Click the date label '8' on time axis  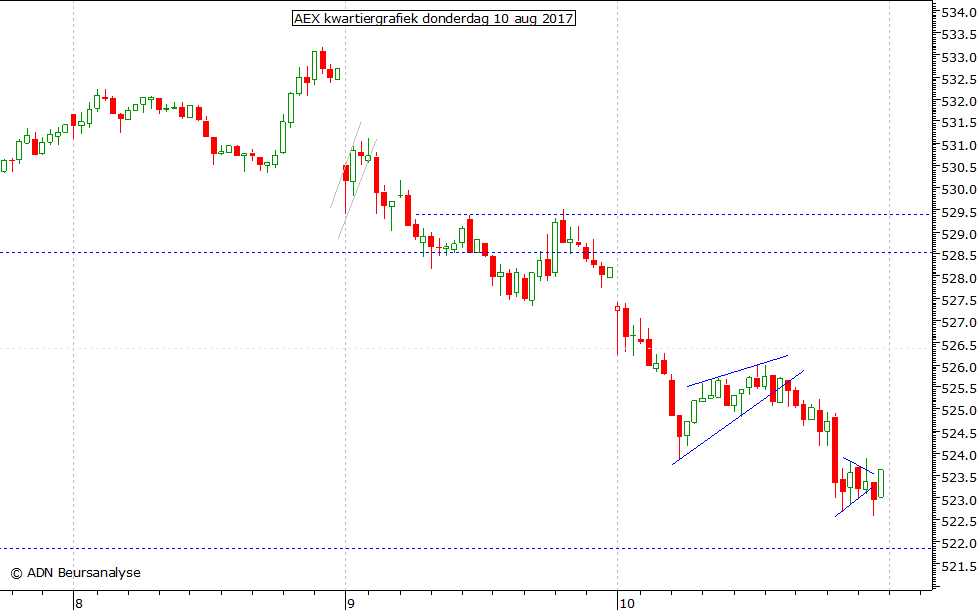point(79,603)
